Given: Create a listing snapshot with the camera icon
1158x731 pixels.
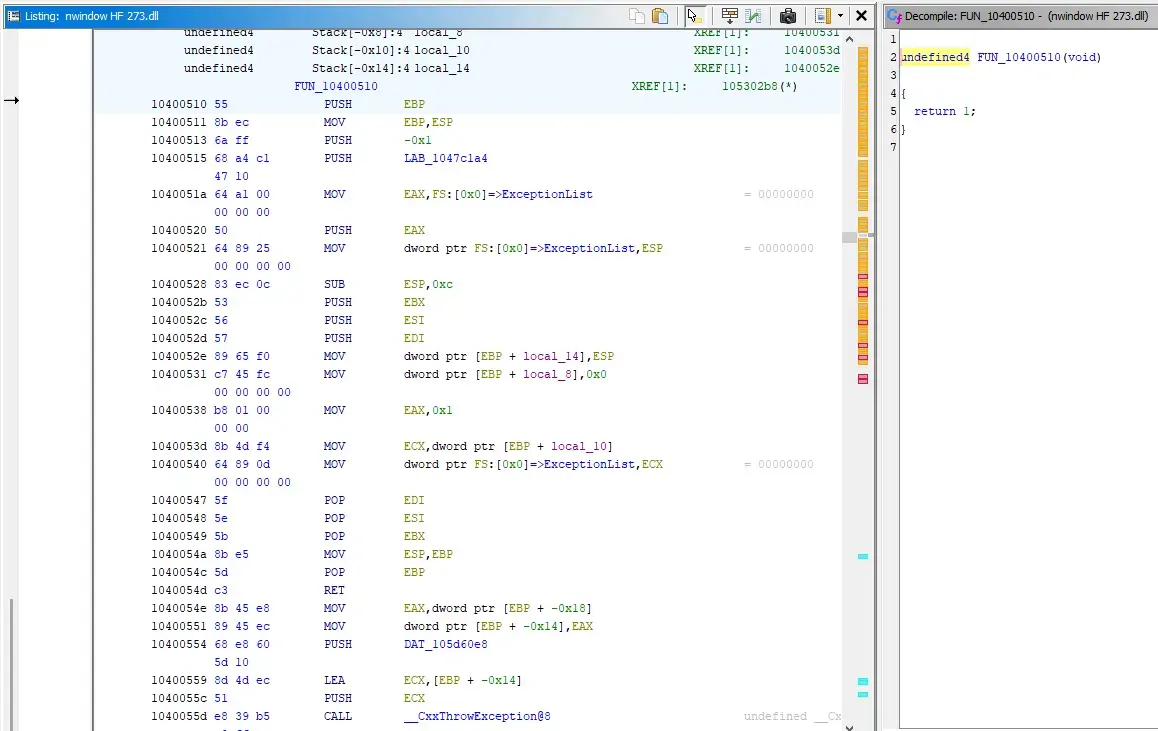Looking at the screenshot, I should tap(788, 16).
